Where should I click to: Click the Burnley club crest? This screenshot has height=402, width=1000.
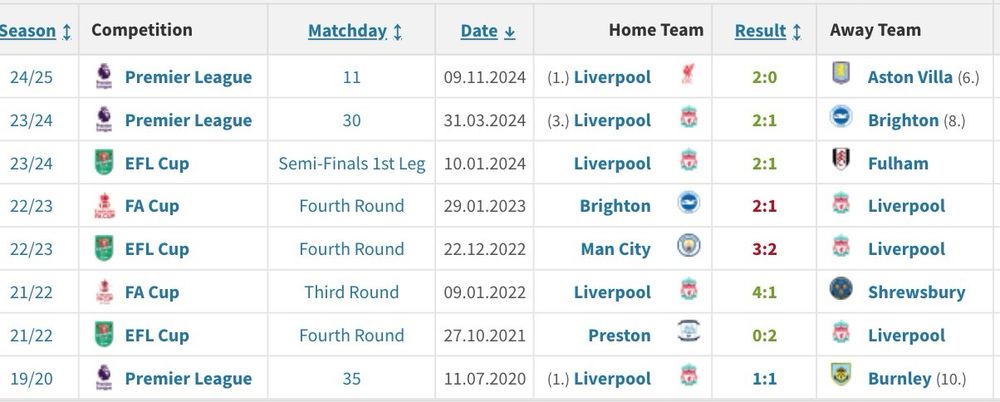[841, 377]
